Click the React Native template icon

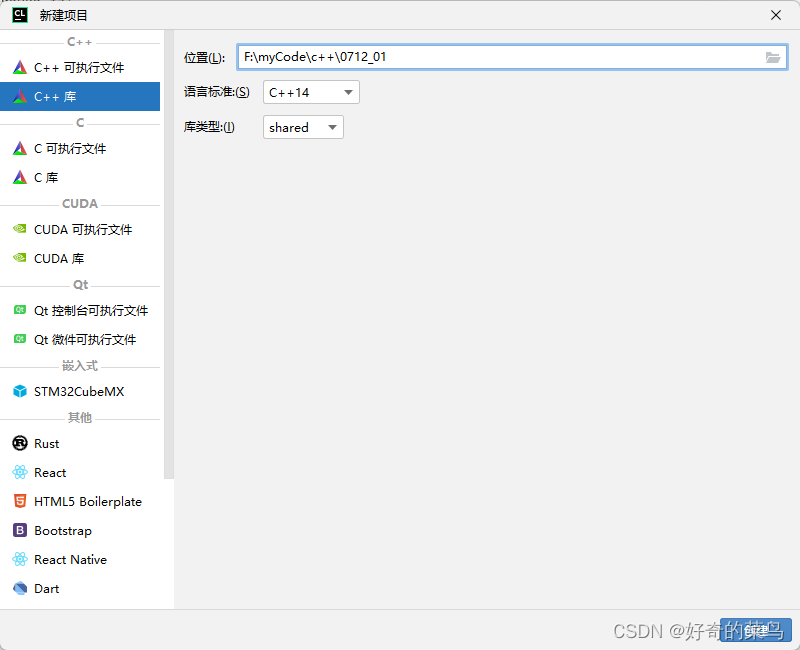pyautogui.click(x=21, y=559)
